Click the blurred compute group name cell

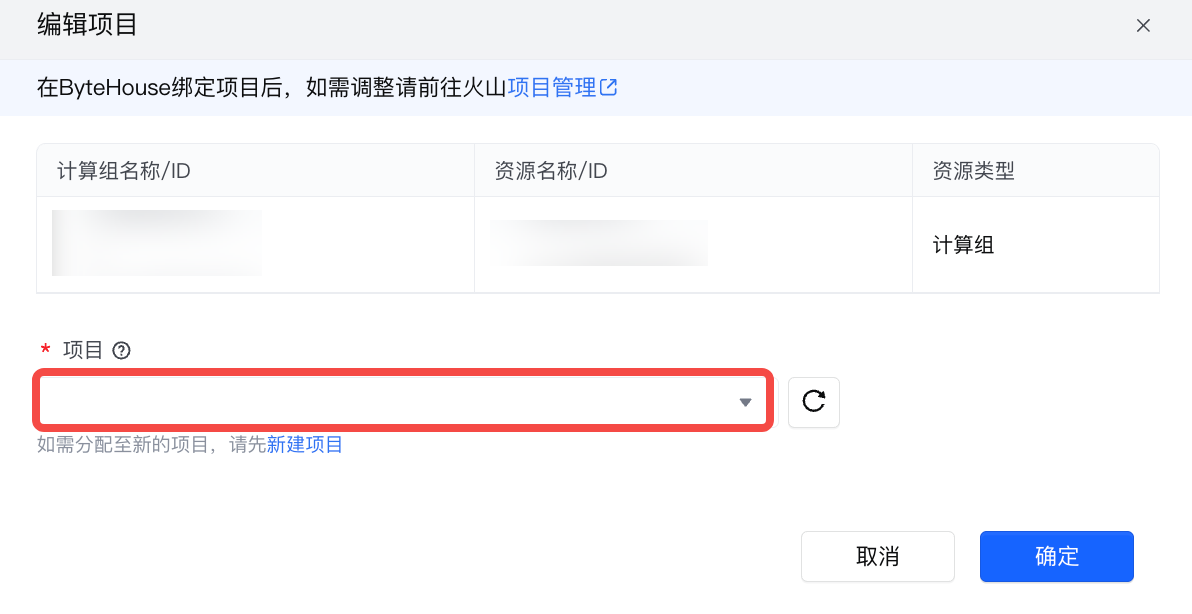point(157,243)
